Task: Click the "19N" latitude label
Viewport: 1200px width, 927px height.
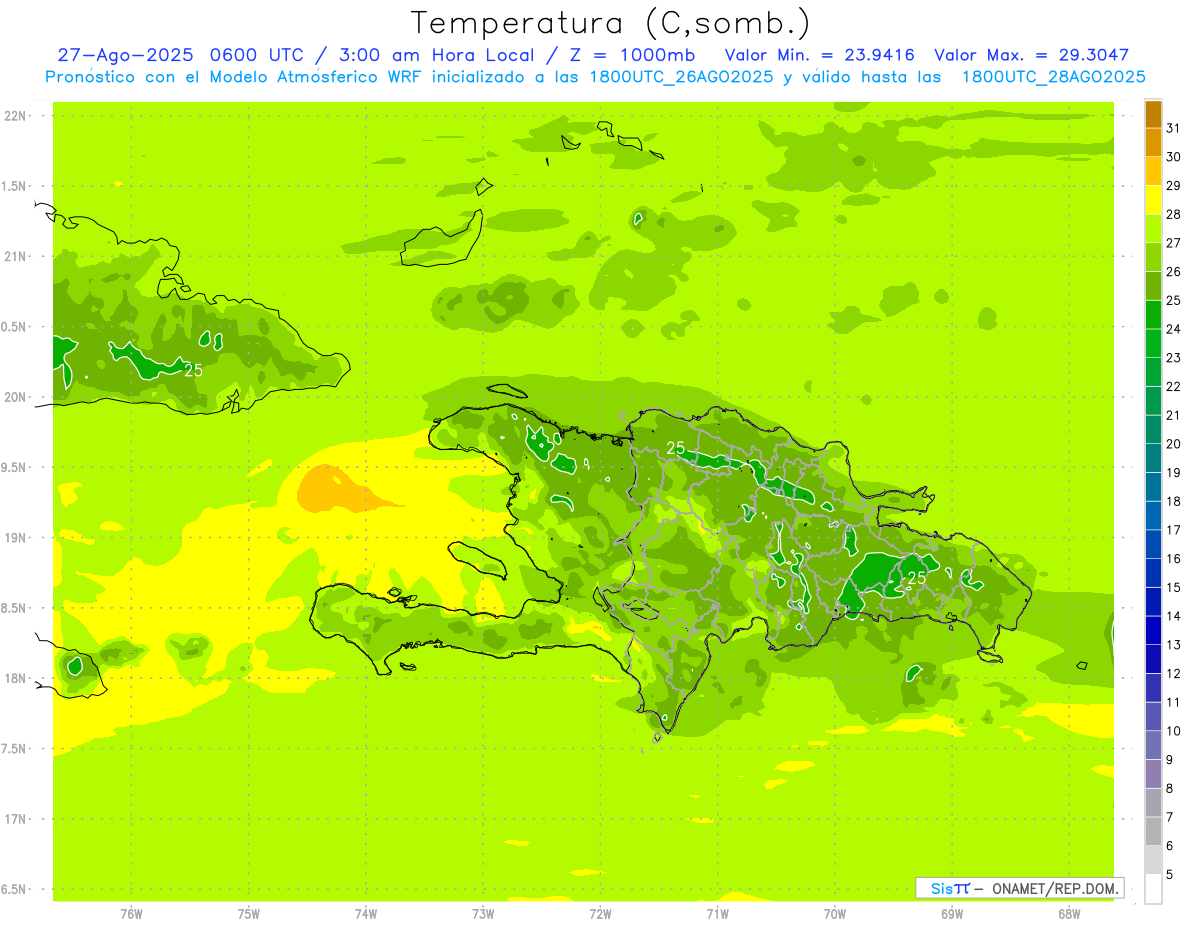Action: tap(16, 538)
